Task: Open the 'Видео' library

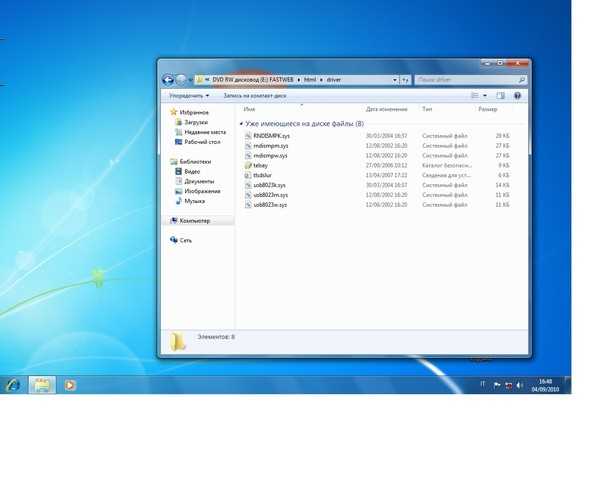Action: (x=192, y=171)
